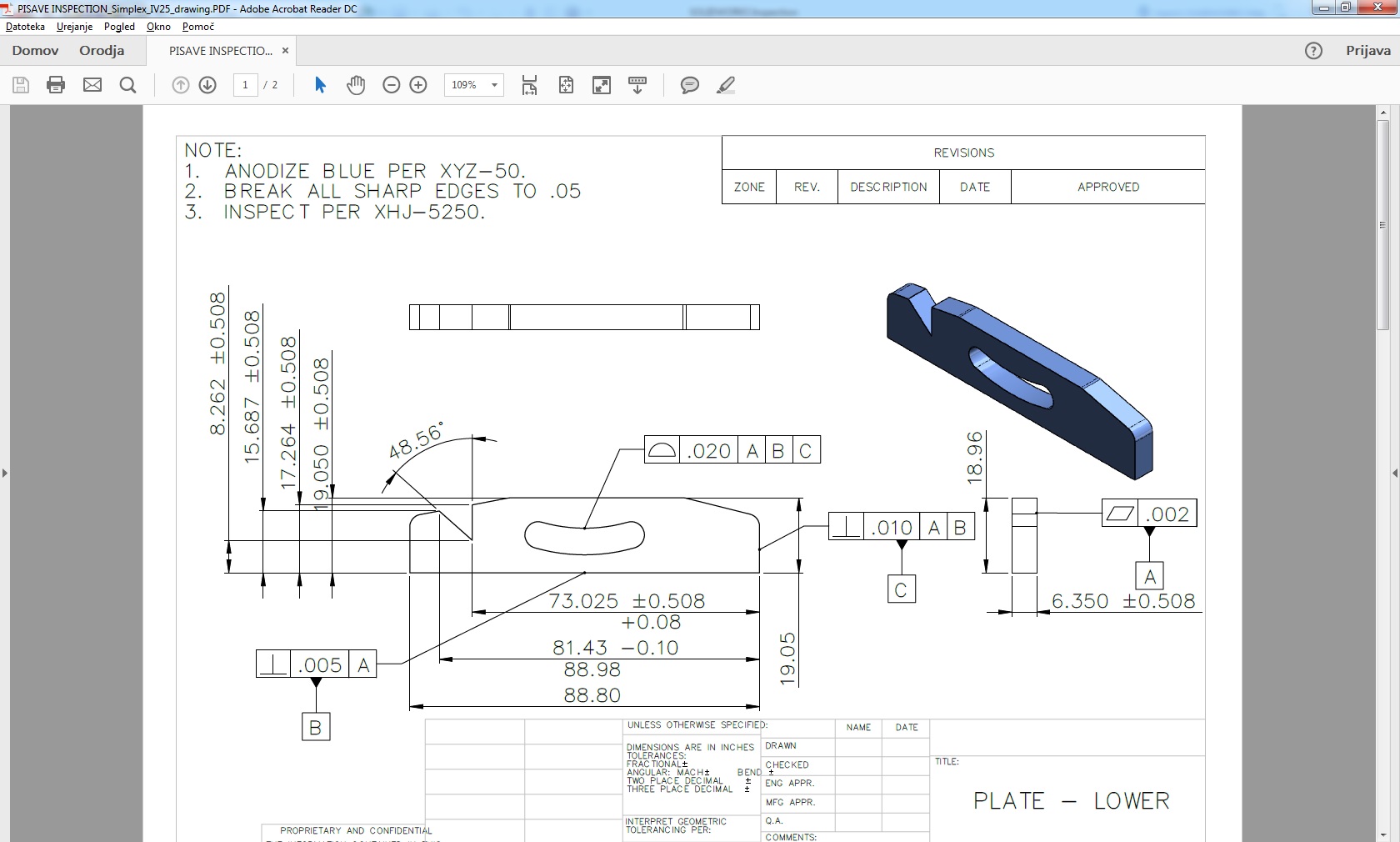1400x842 pixels.
Task: Expand the left navigation pane
Action: [x=5, y=473]
